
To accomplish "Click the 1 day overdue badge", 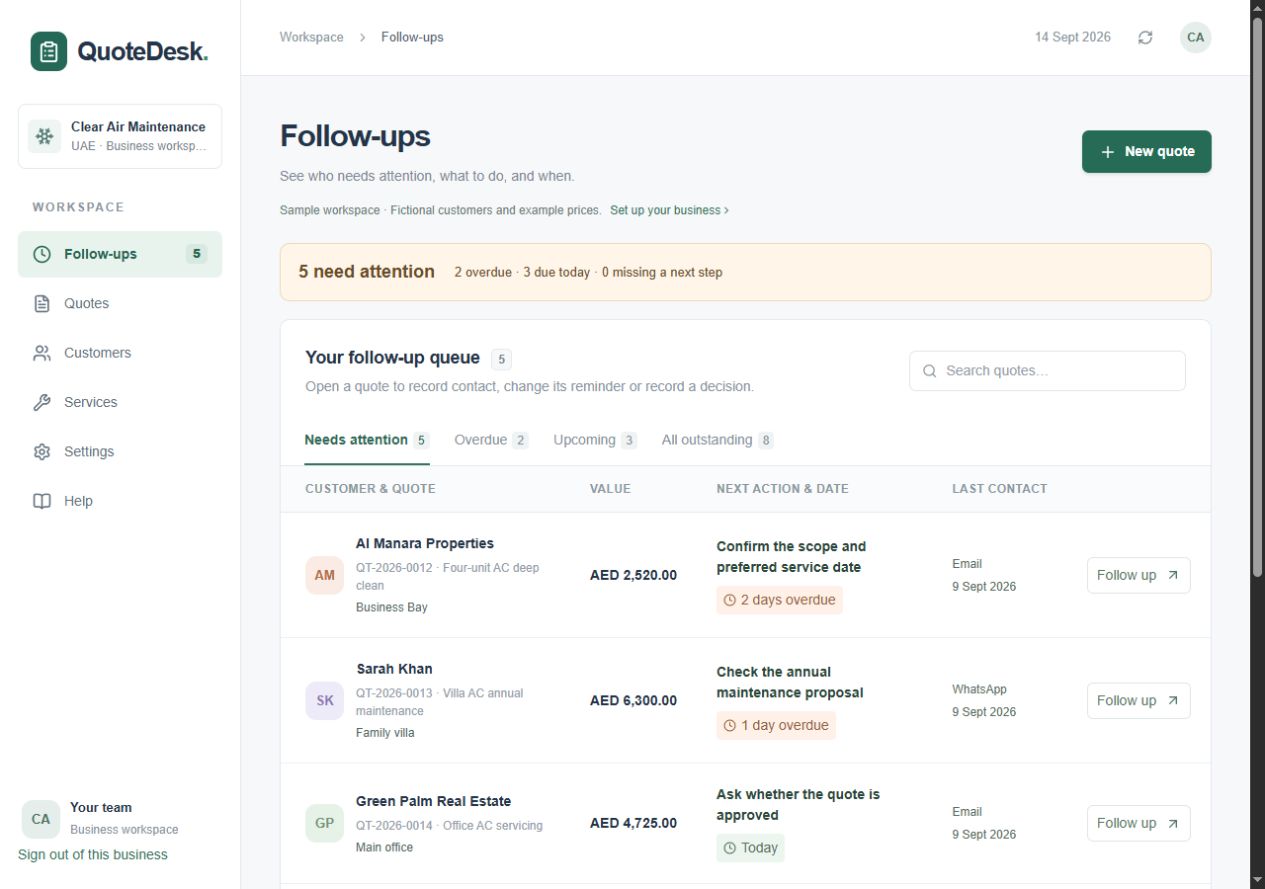I will click(776, 726).
